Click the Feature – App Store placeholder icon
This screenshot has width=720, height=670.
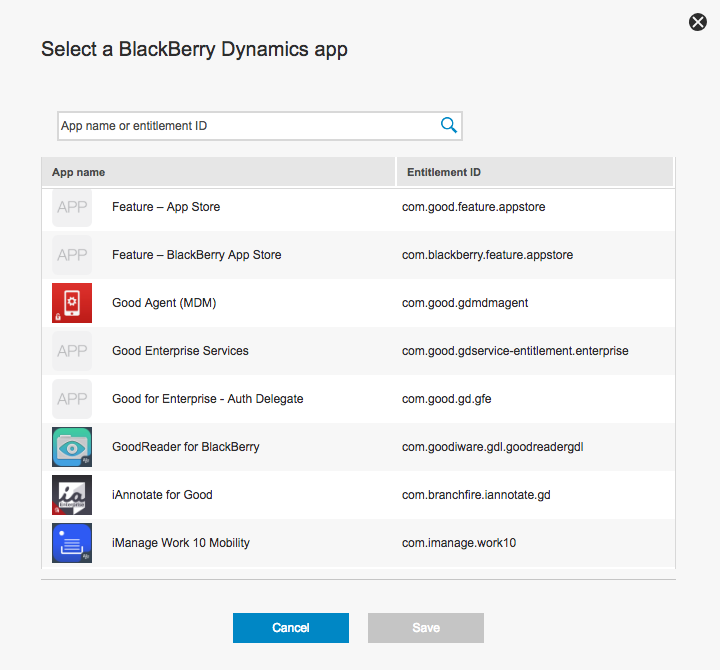pos(72,207)
